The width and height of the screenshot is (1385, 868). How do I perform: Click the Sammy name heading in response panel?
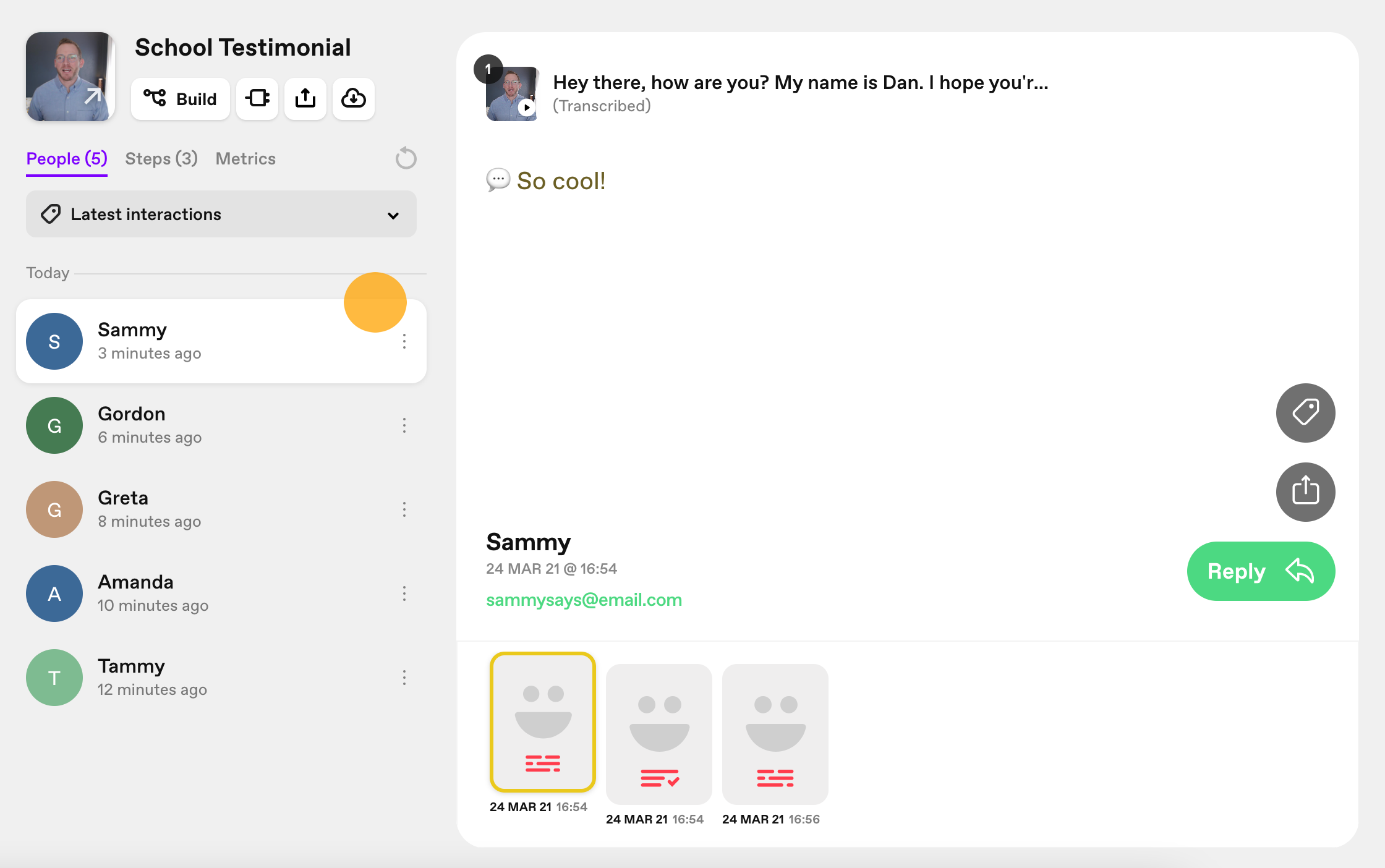pyautogui.click(x=528, y=542)
